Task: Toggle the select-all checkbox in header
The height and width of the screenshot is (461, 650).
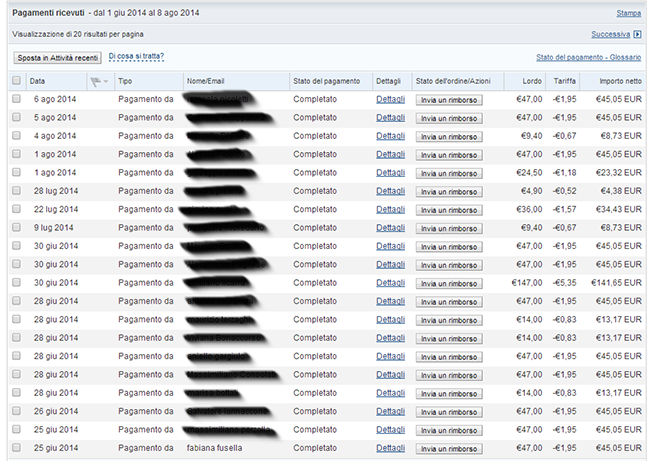Action: (x=16, y=80)
